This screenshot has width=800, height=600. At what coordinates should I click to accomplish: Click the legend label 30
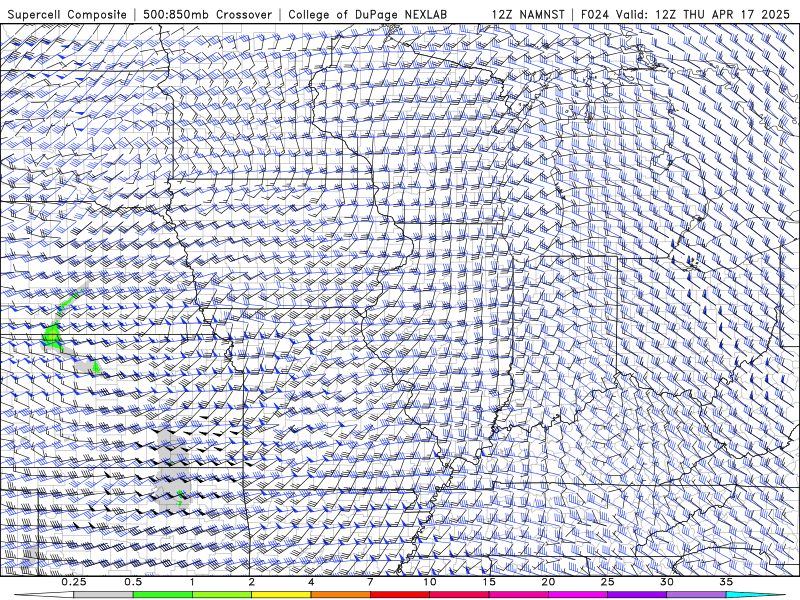(666, 582)
